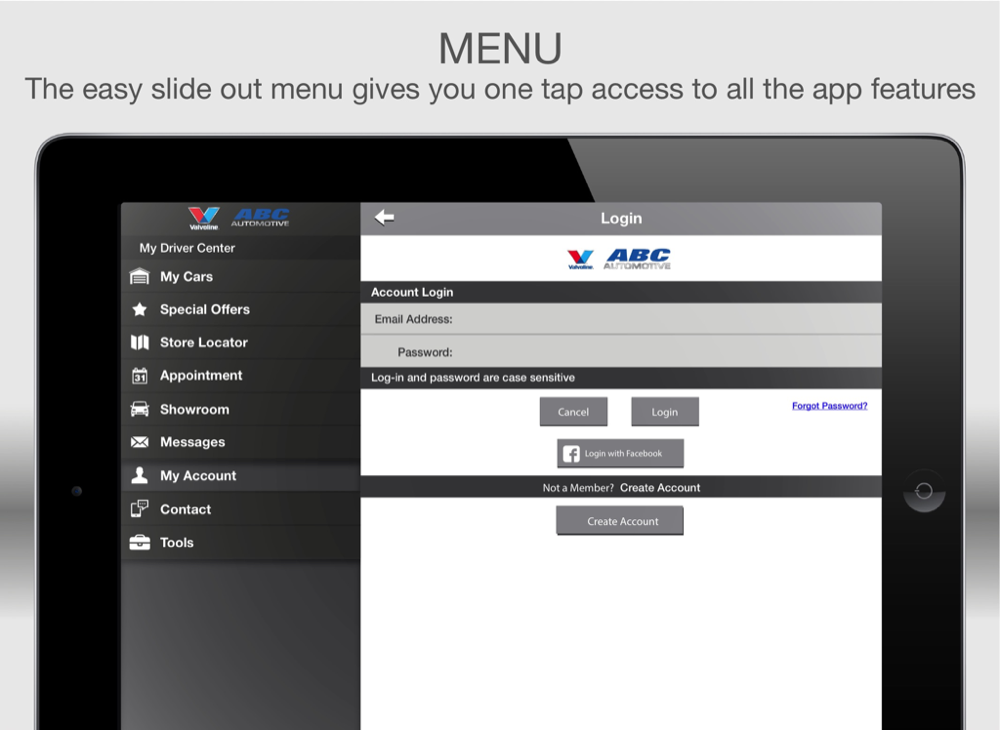This screenshot has height=730, width=1000.
Task: Sign in using Login with Facebook
Action: (x=620, y=453)
